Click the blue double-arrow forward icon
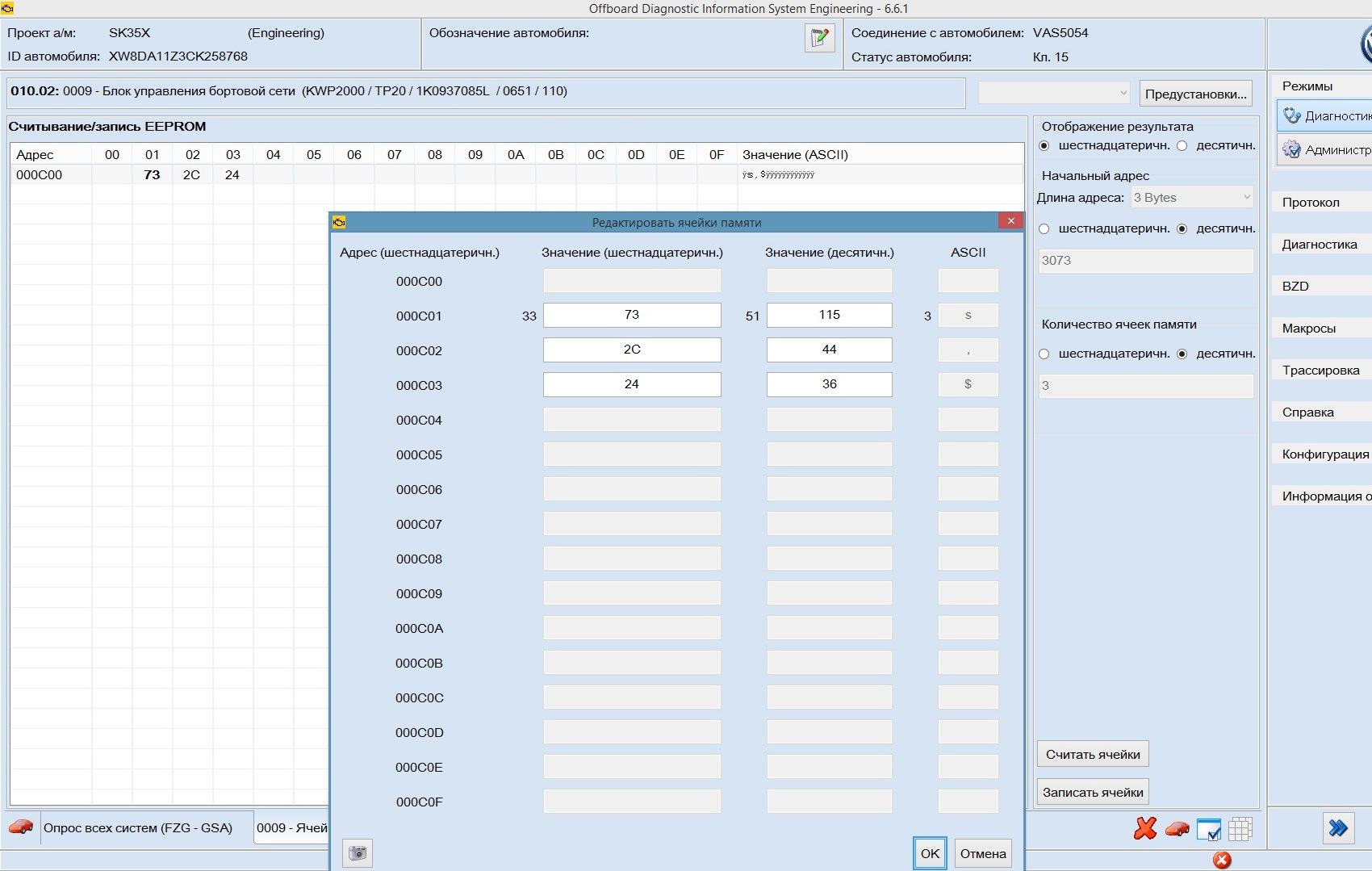This screenshot has width=1372, height=871. [1338, 828]
